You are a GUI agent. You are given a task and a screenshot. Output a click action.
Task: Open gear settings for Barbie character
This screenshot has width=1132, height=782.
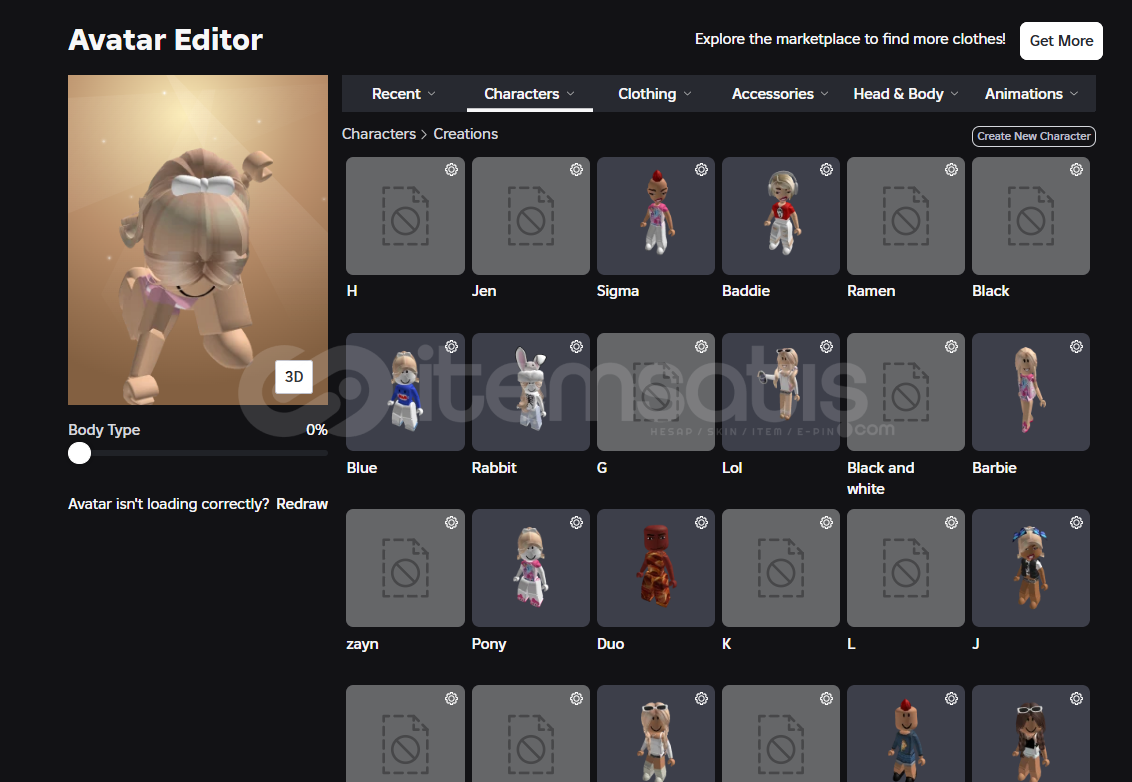(x=1076, y=347)
